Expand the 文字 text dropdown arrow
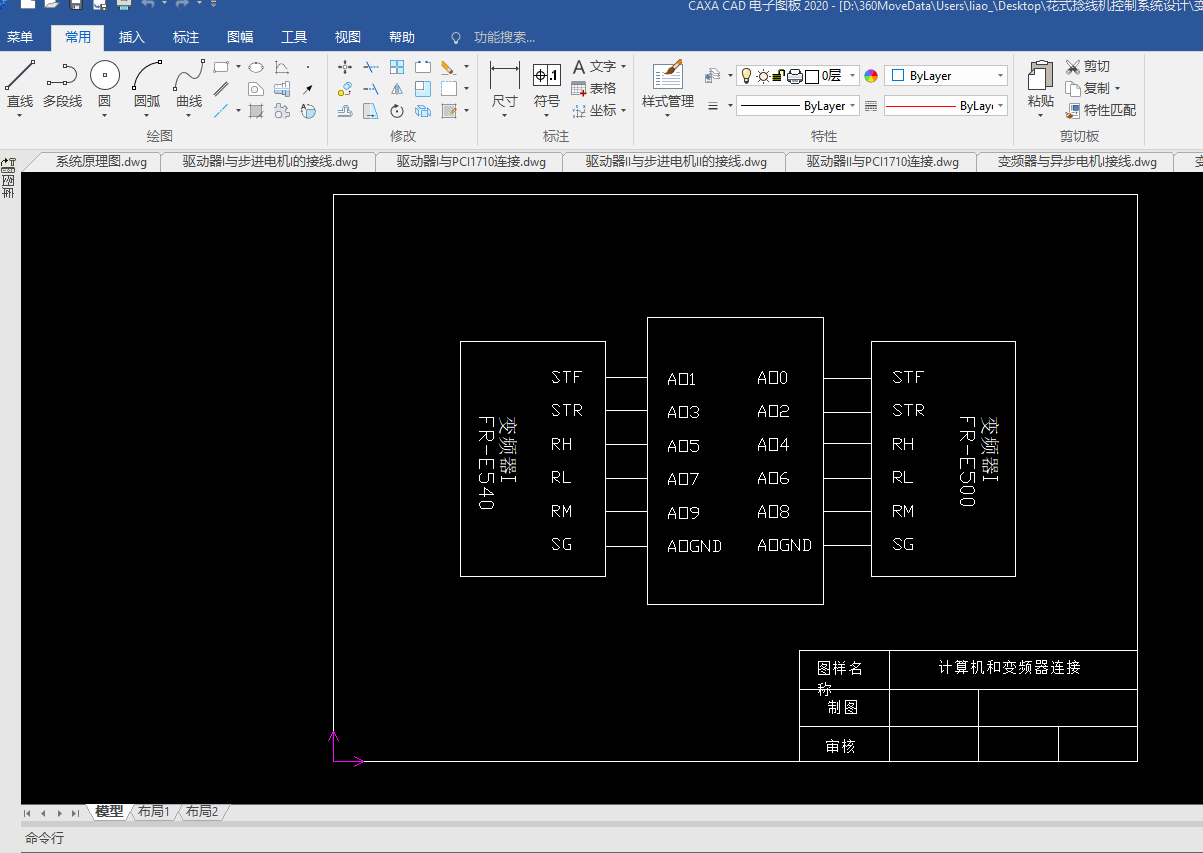1203x853 pixels. coord(623,67)
